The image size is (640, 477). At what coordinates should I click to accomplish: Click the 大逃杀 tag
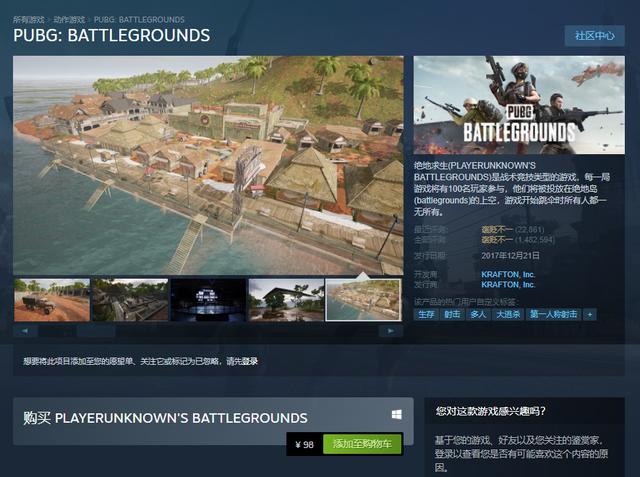[x=508, y=314]
